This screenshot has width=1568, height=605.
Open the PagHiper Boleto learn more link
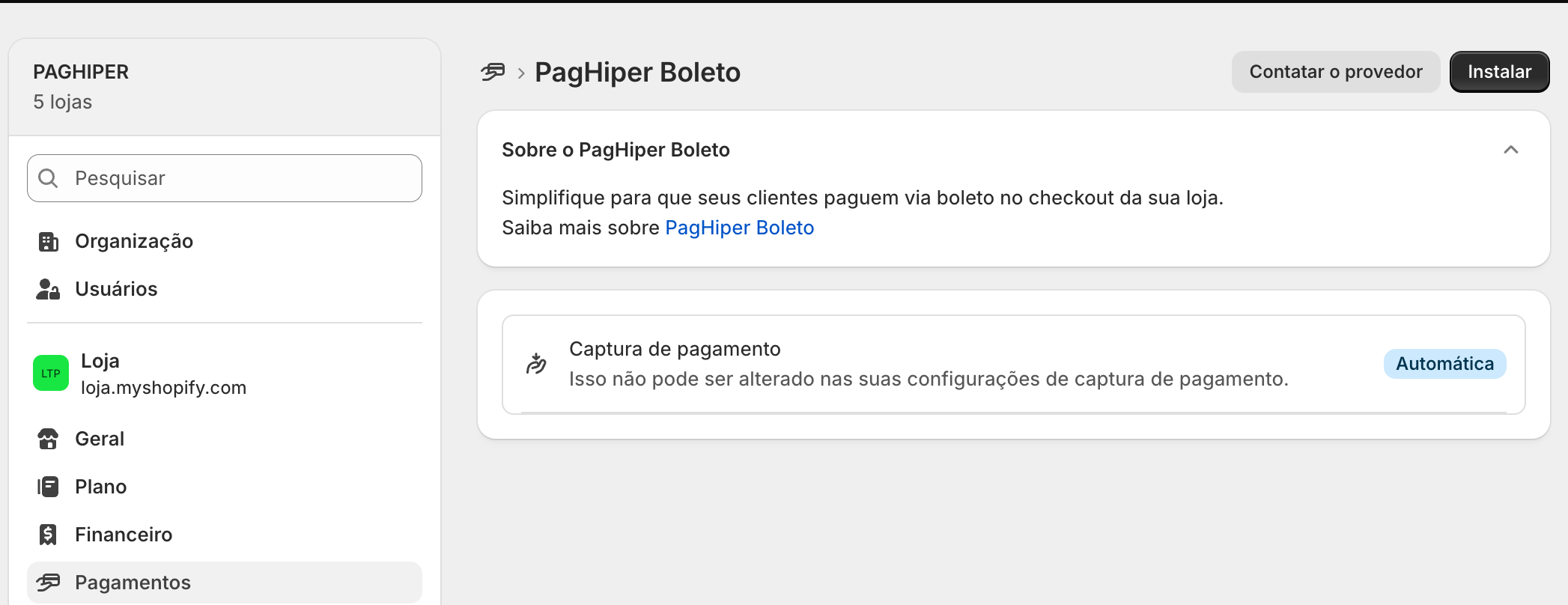coord(739,228)
